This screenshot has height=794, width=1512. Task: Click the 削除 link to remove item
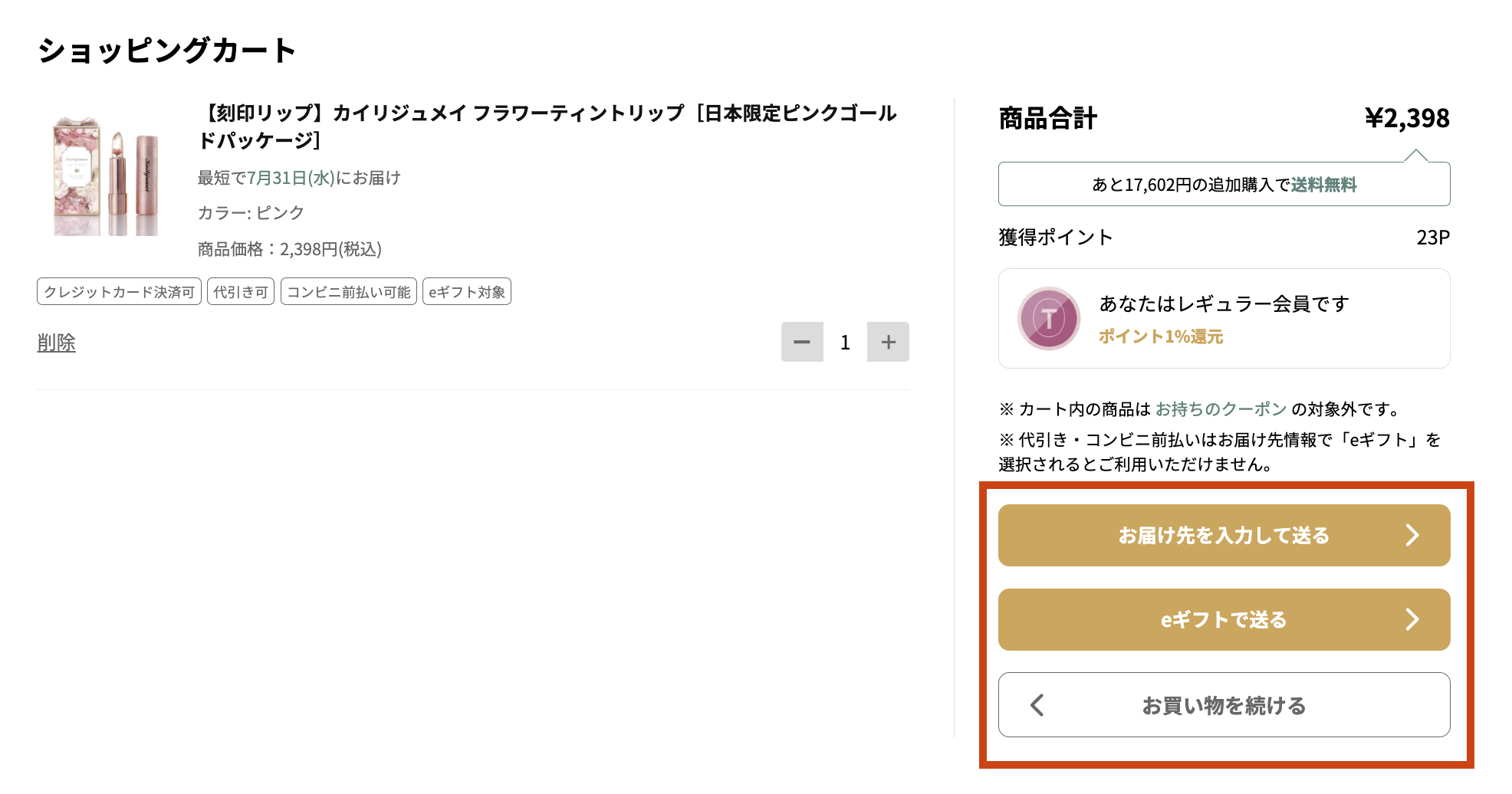tap(56, 343)
